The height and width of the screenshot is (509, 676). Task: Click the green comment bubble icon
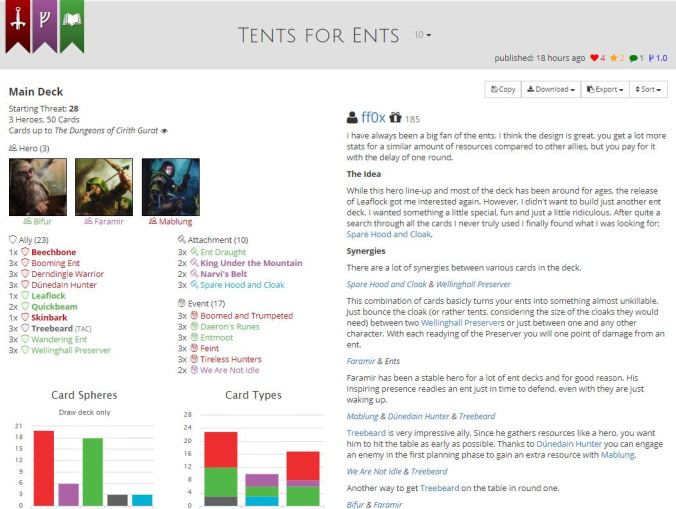[633, 58]
